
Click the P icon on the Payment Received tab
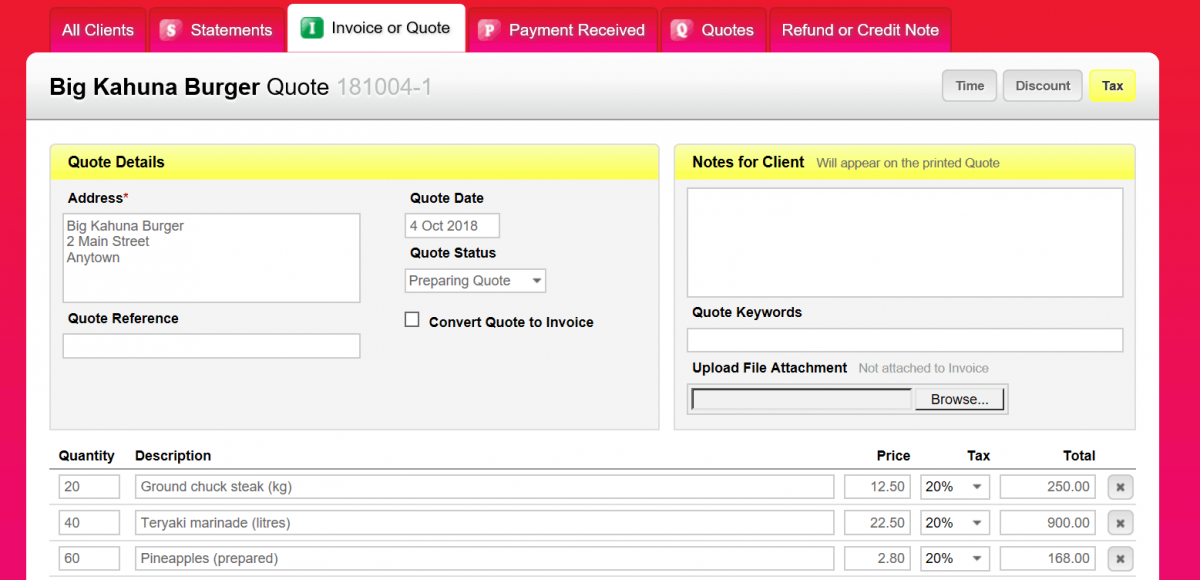click(x=489, y=30)
